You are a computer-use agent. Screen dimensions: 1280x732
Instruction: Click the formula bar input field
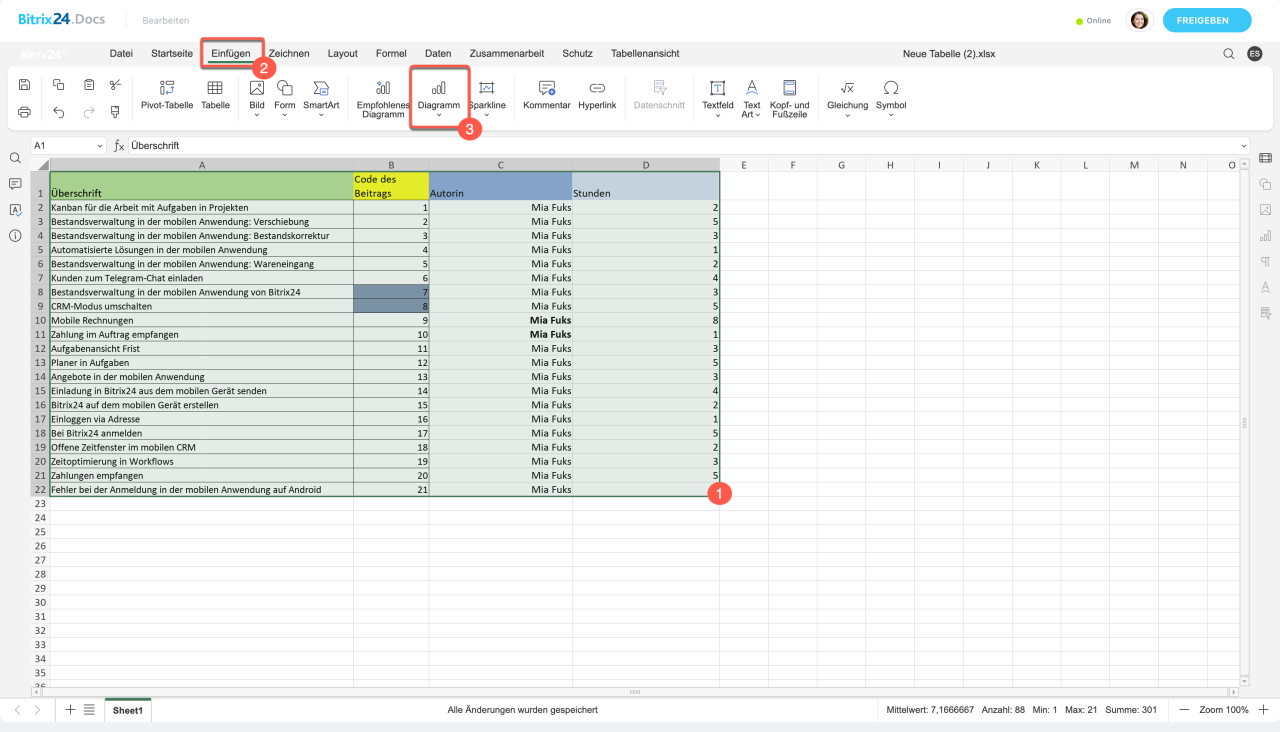click(680, 146)
